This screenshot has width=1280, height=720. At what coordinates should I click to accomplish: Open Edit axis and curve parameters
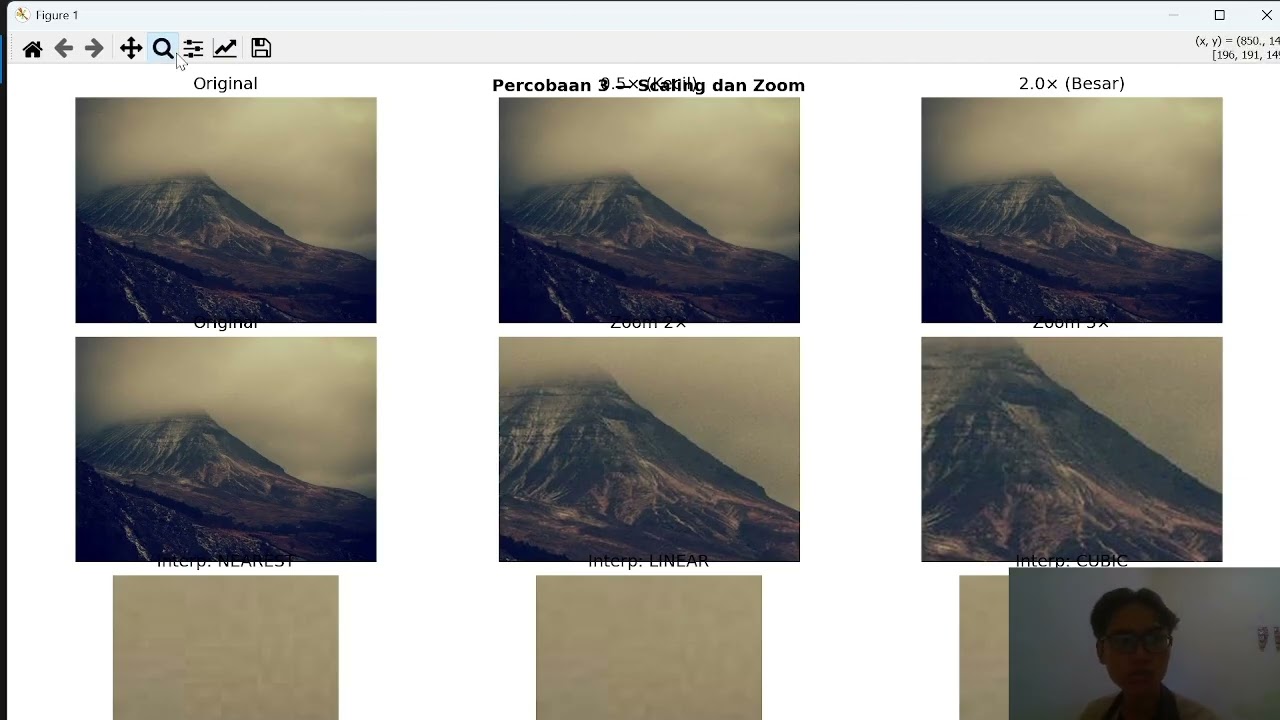click(x=225, y=49)
